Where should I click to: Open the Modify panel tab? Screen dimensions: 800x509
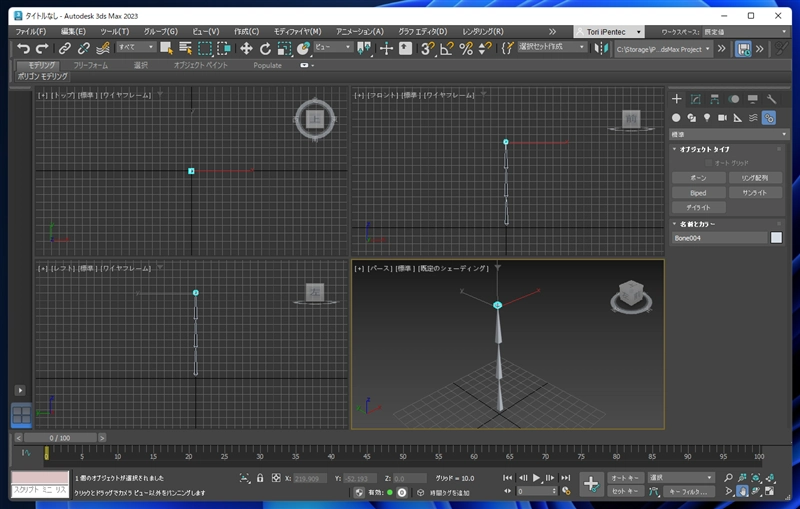coord(695,99)
